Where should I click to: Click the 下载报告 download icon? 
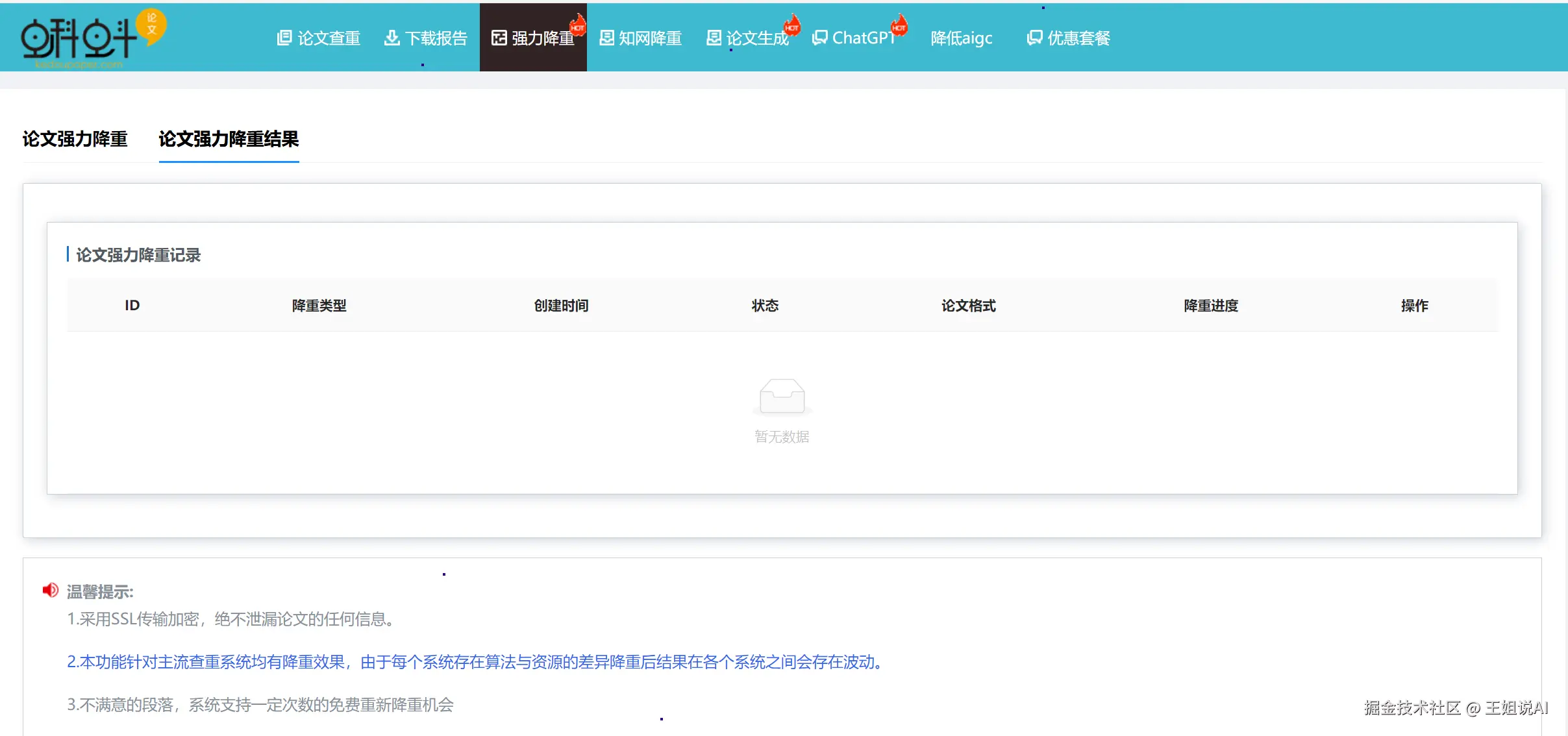click(x=392, y=38)
